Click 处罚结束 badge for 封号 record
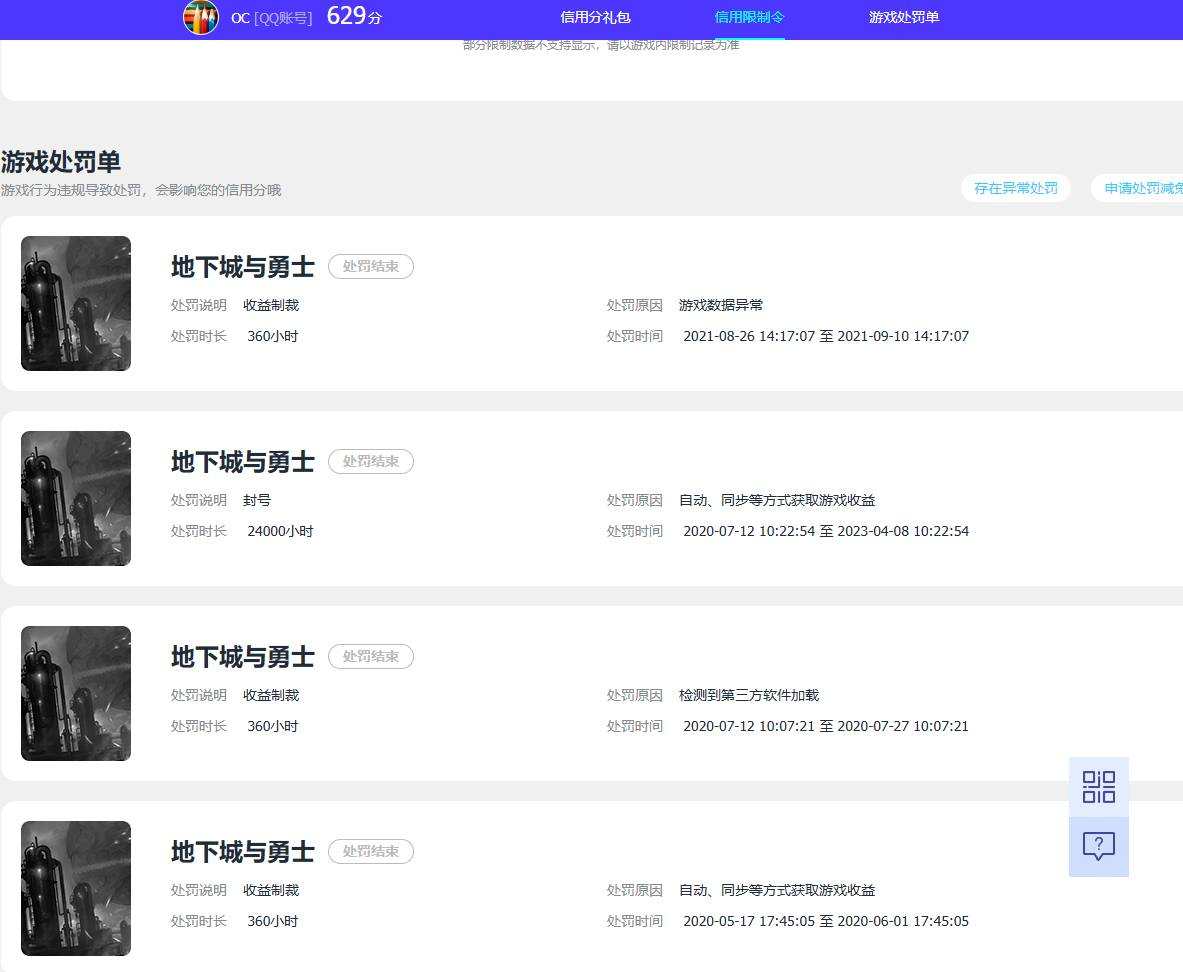The image size is (1183, 972). pos(370,461)
